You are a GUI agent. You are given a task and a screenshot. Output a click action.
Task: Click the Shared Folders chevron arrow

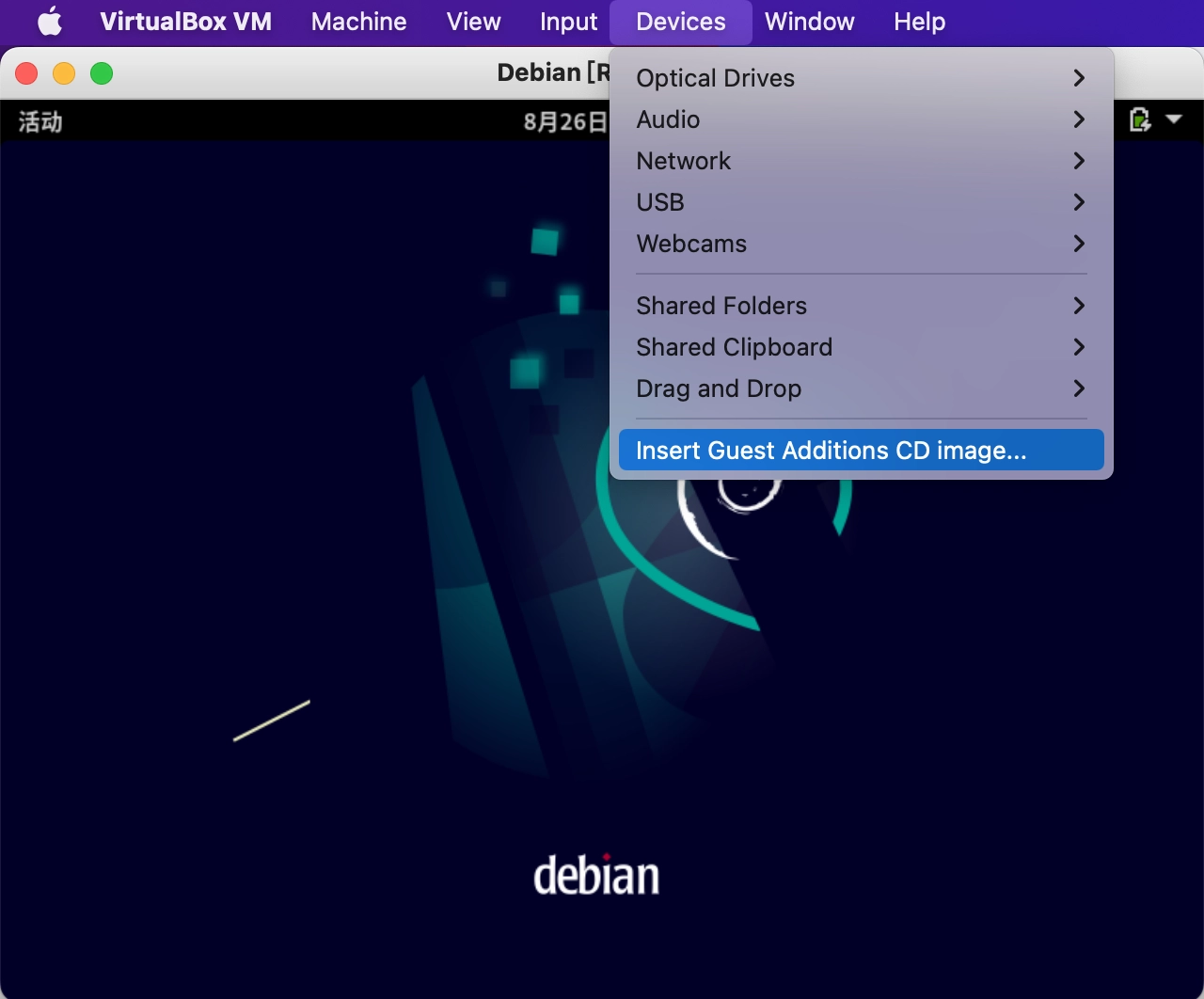click(x=1079, y=306)
